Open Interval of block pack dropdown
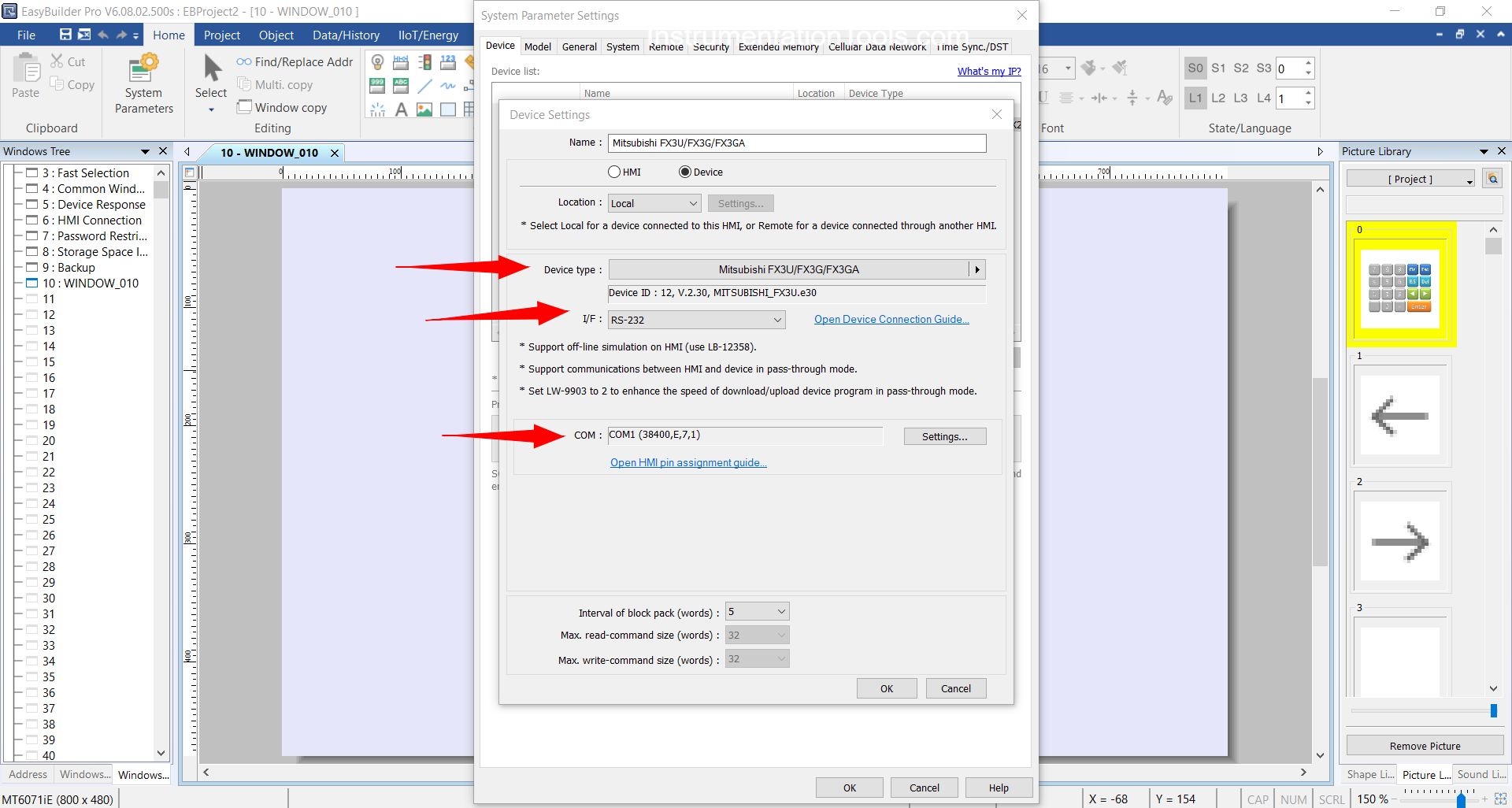 click(758, 612)
